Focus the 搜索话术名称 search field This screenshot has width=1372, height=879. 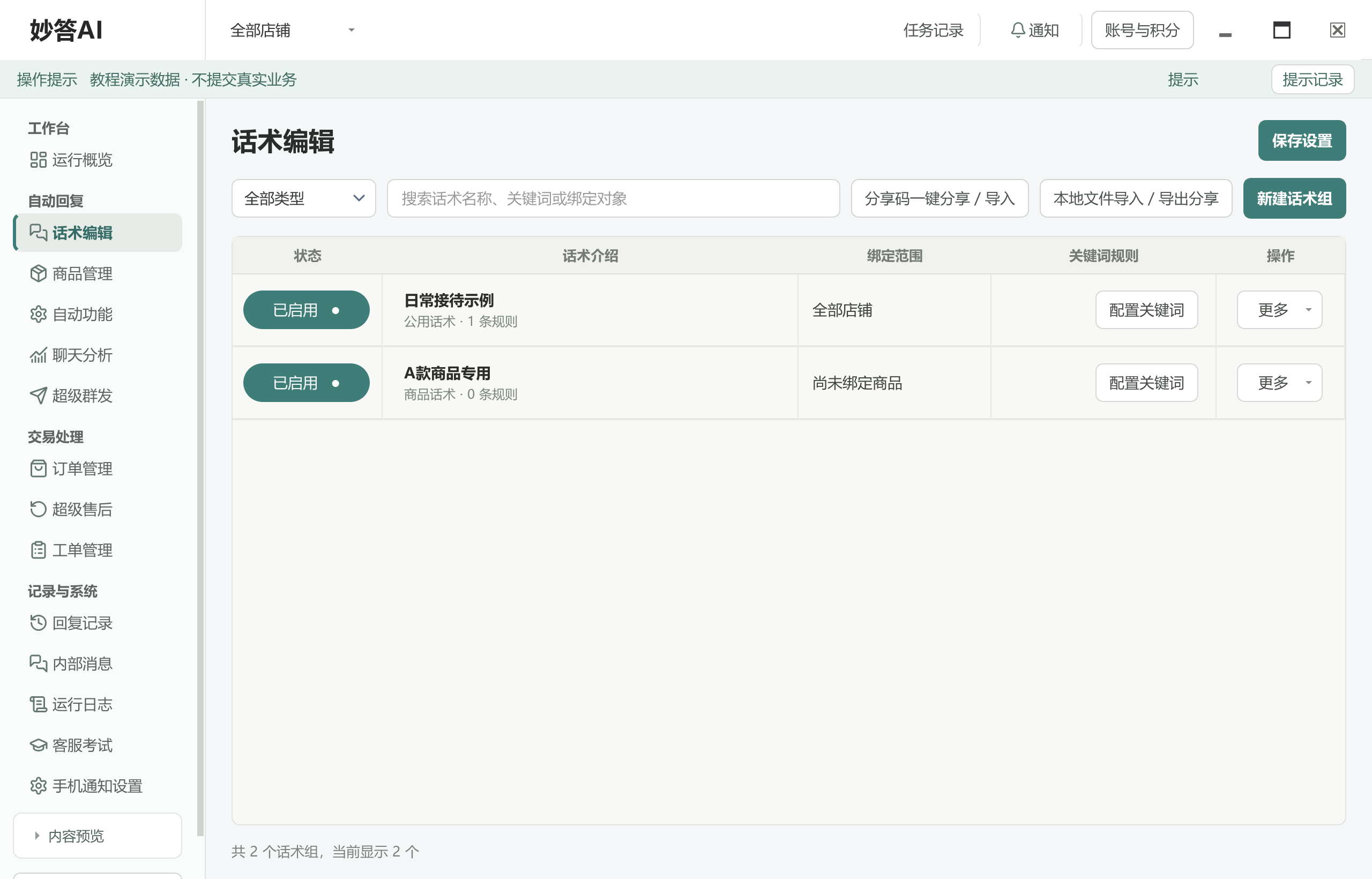[x=613, y=199]
